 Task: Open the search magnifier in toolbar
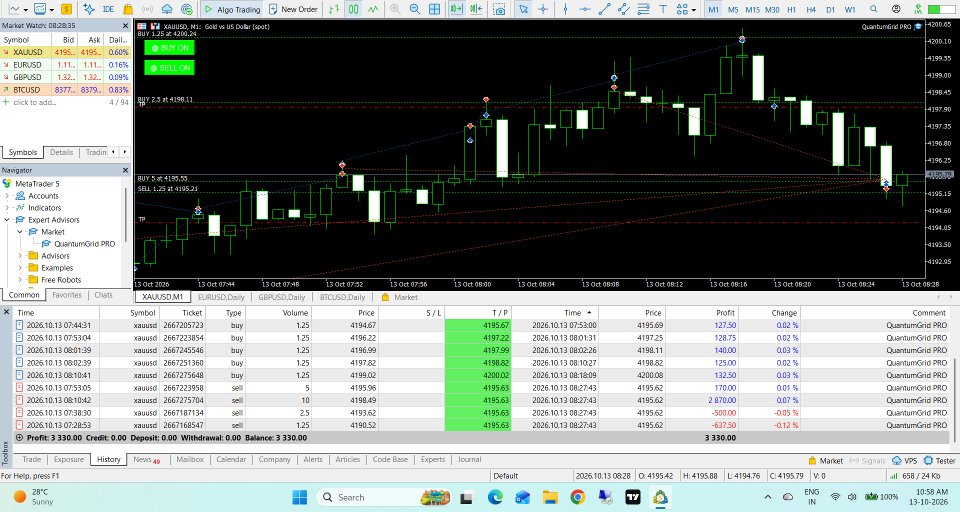pos(874,9)
